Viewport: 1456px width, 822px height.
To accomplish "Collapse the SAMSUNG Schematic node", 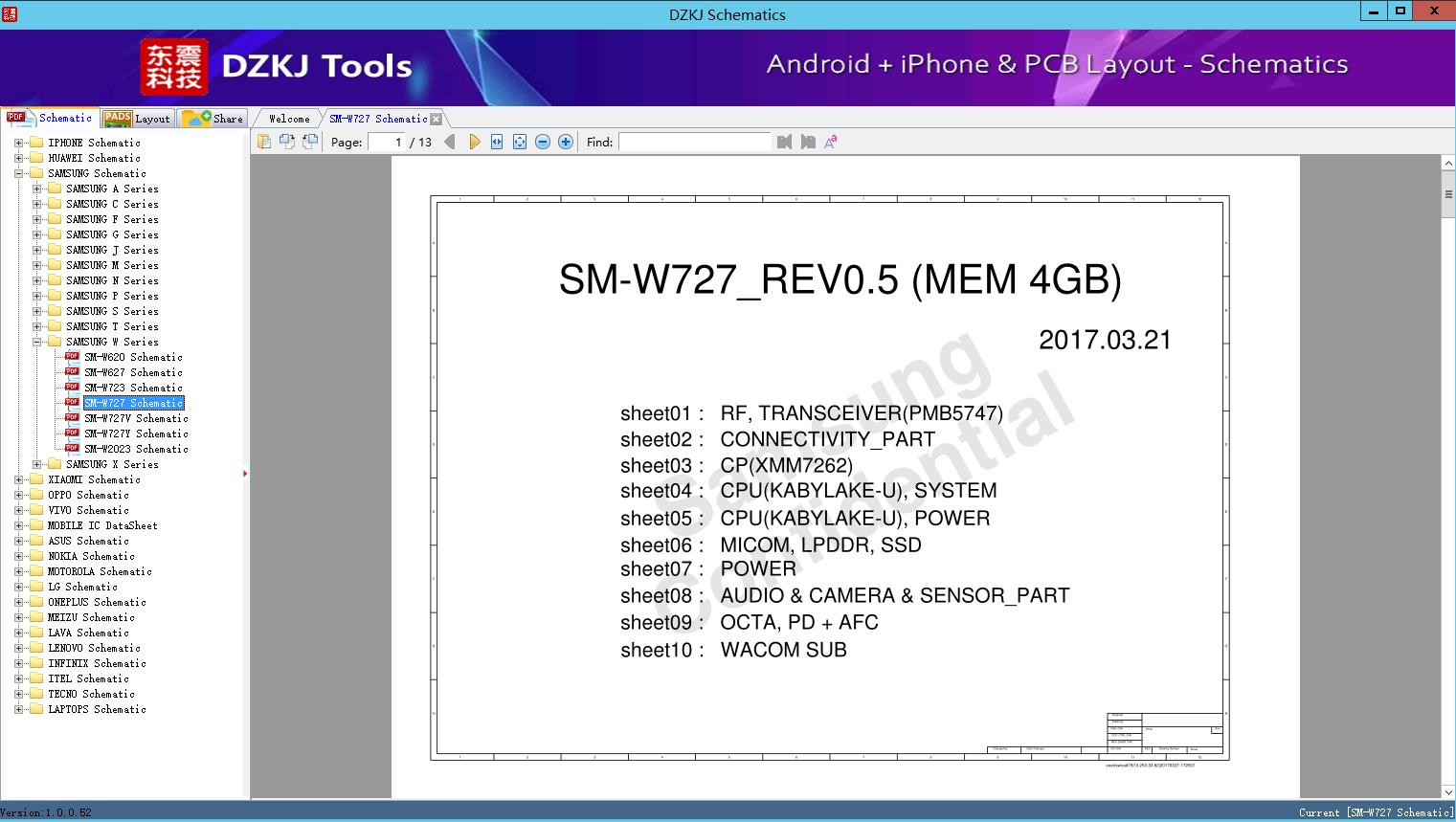I will point(18,173).
